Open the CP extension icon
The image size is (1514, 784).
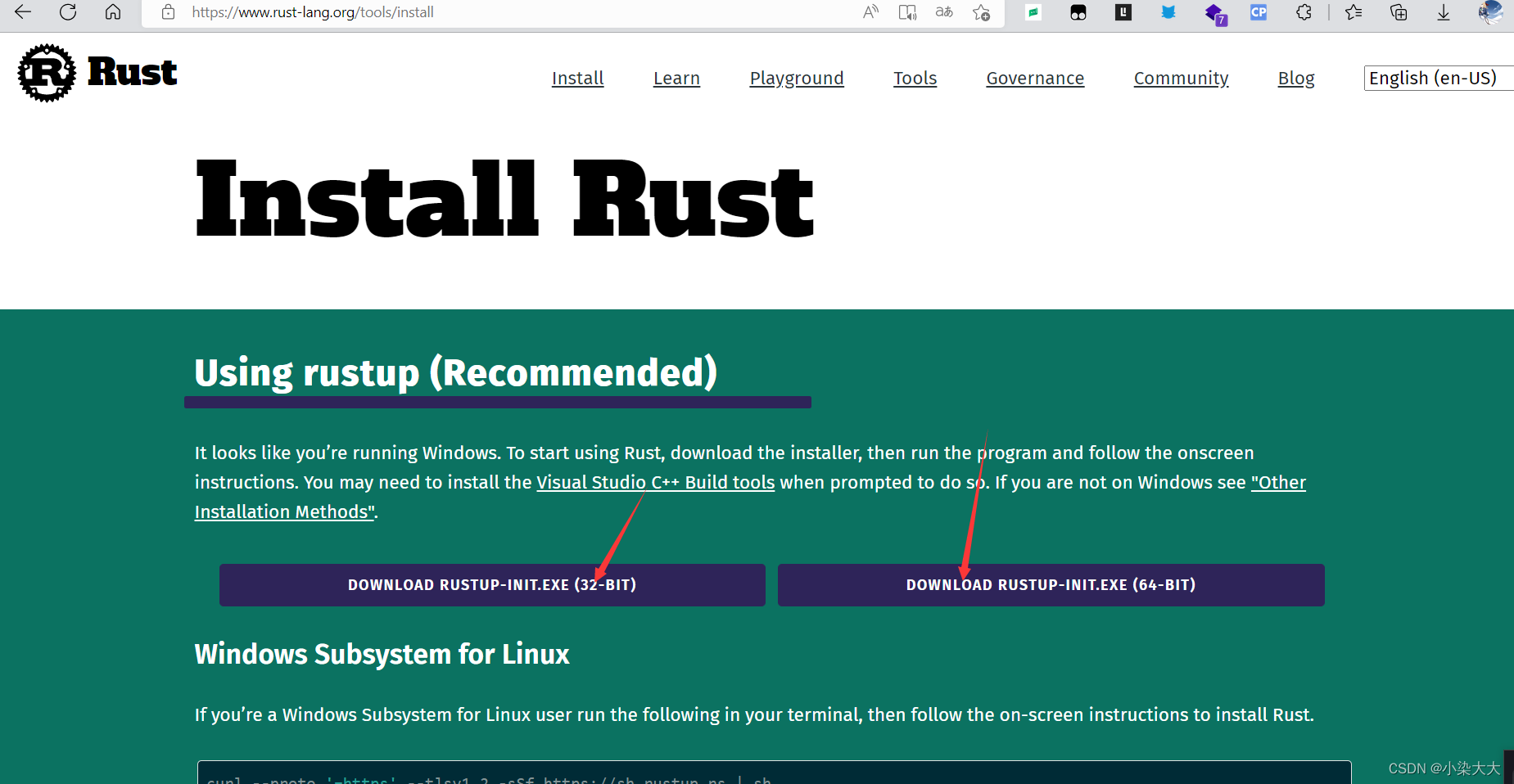tap(1259, 12)
